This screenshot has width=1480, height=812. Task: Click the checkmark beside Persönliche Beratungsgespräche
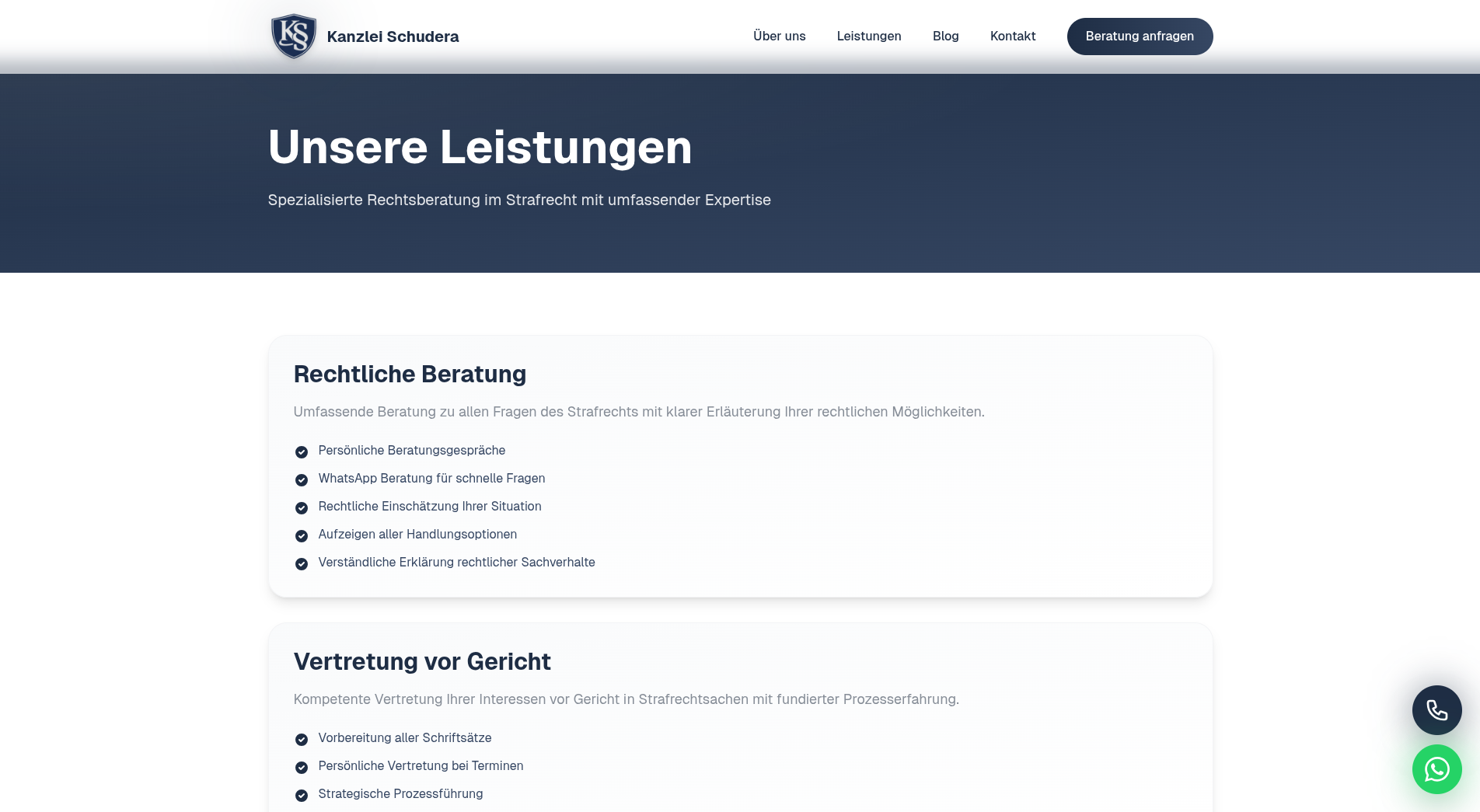click(x=302, y=451)
